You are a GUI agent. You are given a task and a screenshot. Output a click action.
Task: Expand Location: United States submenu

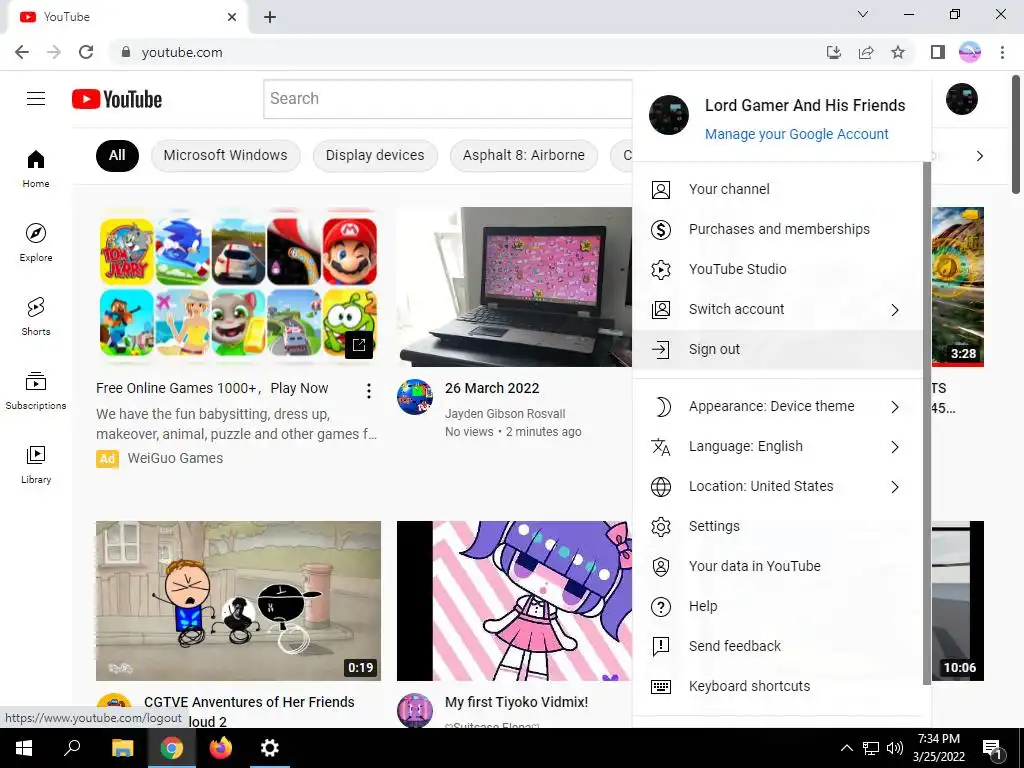click(x=776, y=487)
